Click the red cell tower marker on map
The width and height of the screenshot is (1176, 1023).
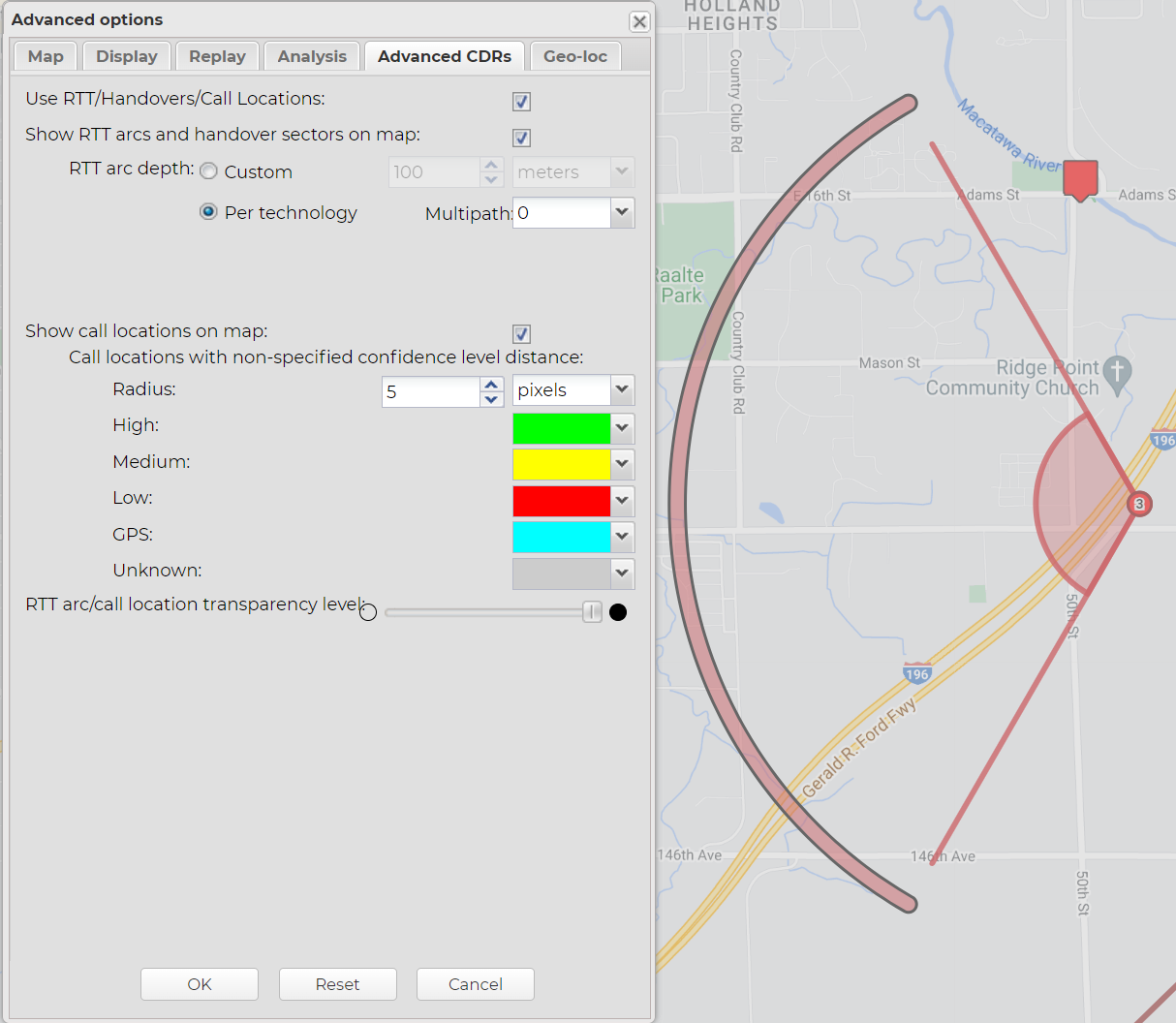(x=1080, y=179)
